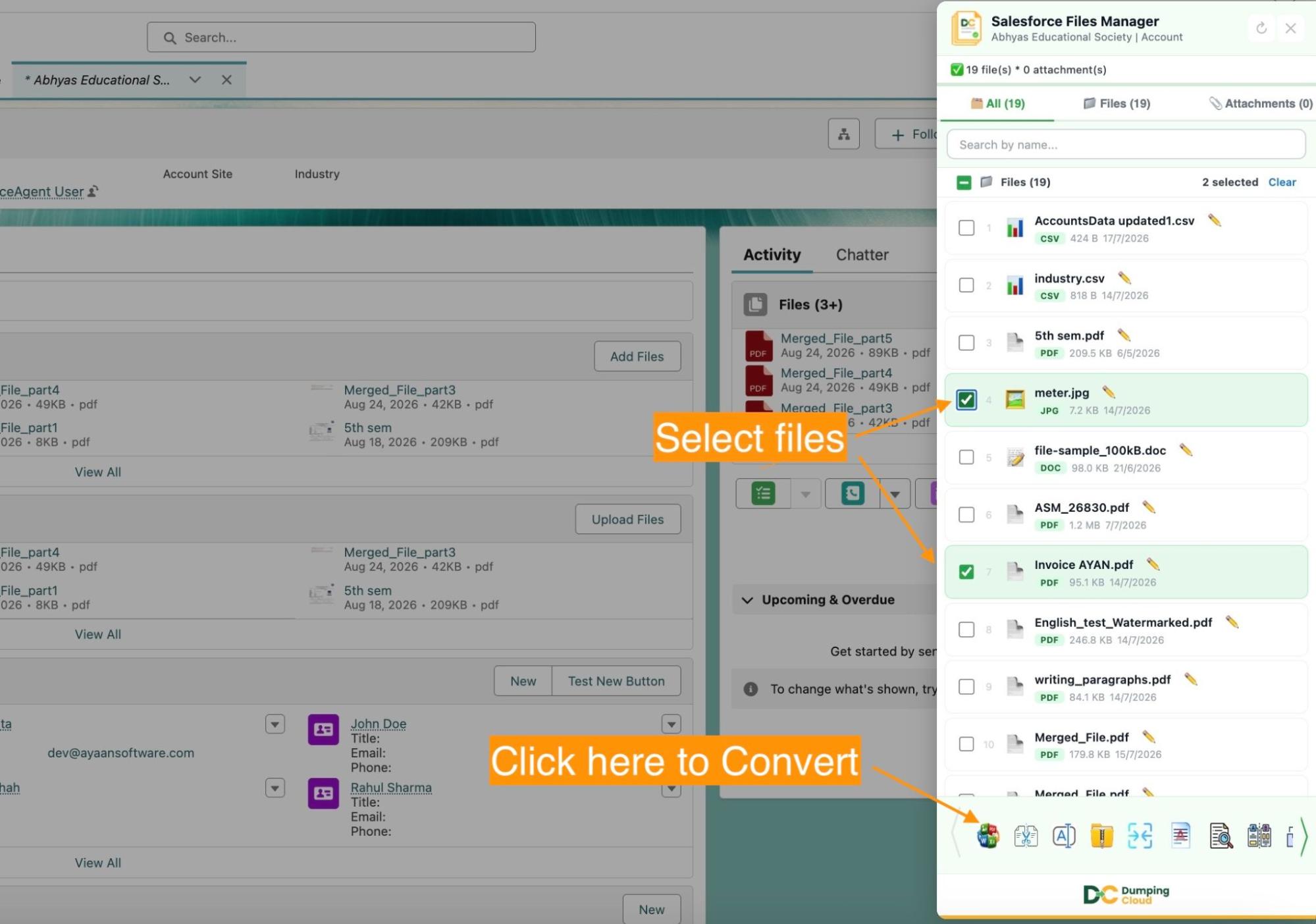Switch to the All (19) tab

coord(997,103)
